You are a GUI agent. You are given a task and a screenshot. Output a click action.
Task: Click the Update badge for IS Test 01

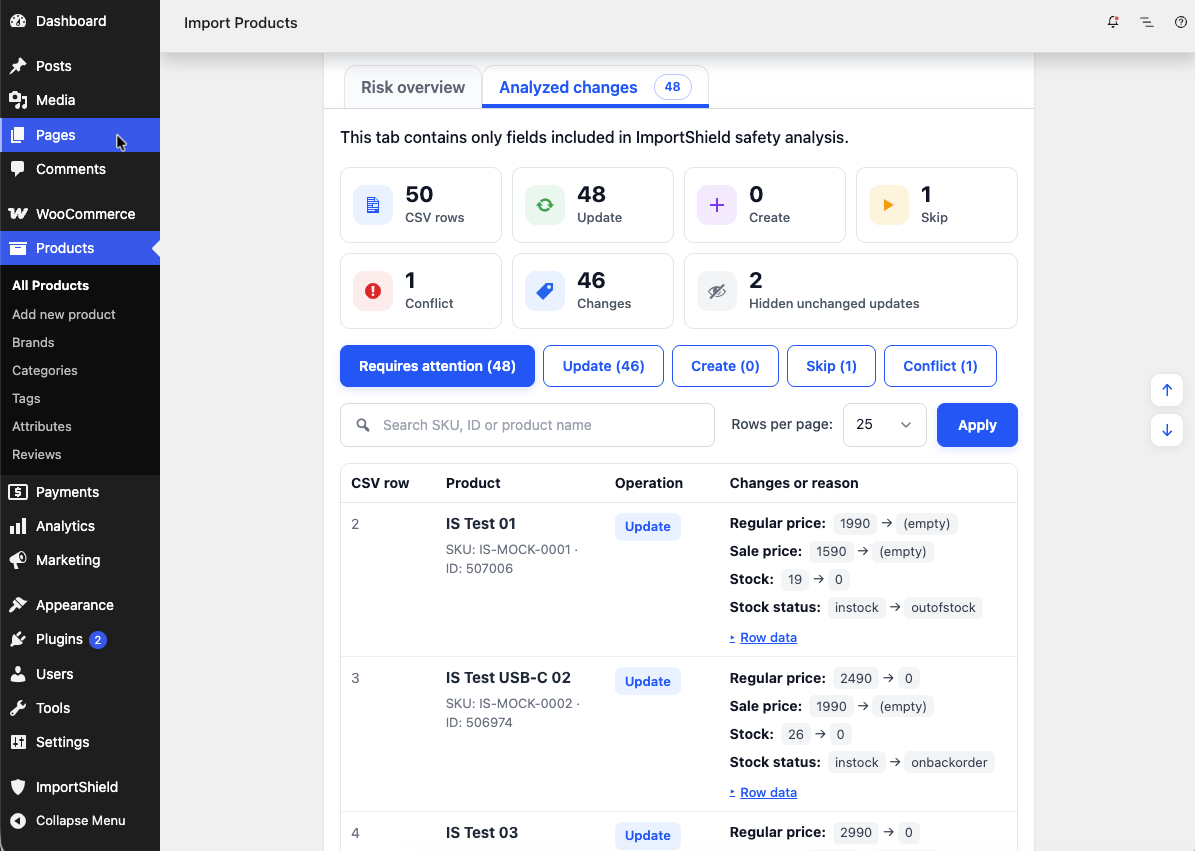pos(648,526)
